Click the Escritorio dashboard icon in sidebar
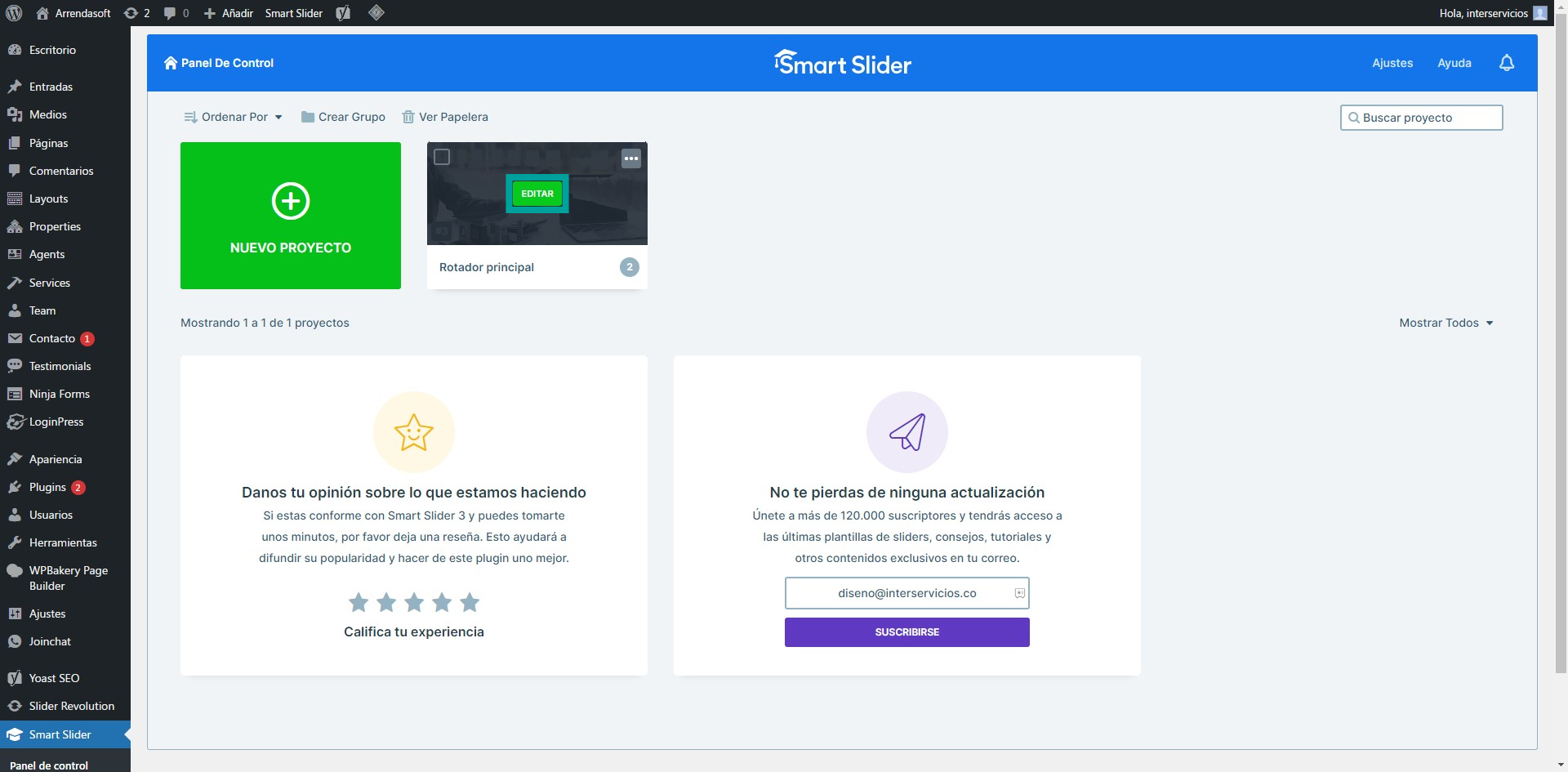Screen dimensions: 1568x772 click(x=15, y=50)
